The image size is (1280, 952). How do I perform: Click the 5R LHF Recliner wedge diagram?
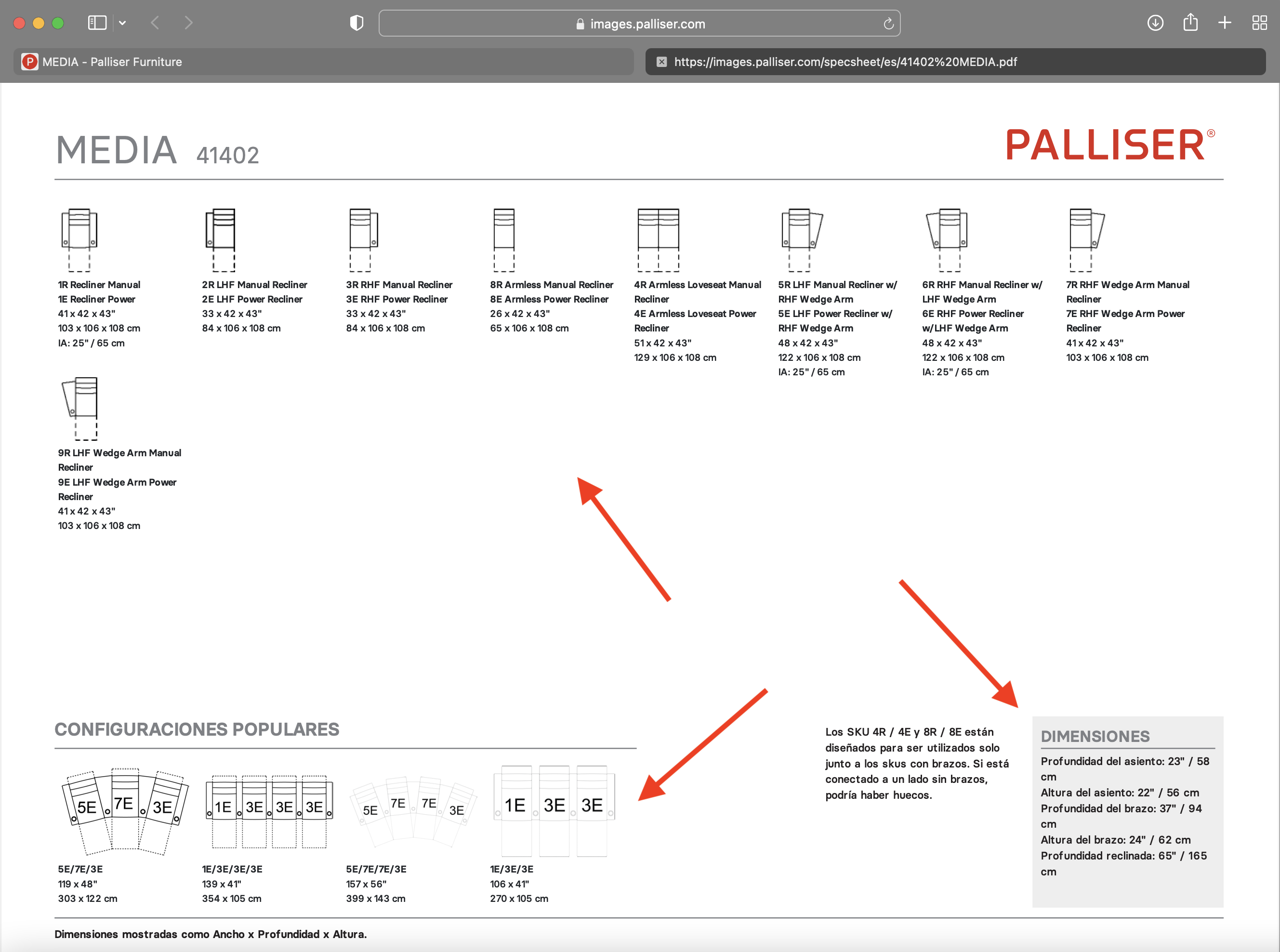(x=802, y=240)
